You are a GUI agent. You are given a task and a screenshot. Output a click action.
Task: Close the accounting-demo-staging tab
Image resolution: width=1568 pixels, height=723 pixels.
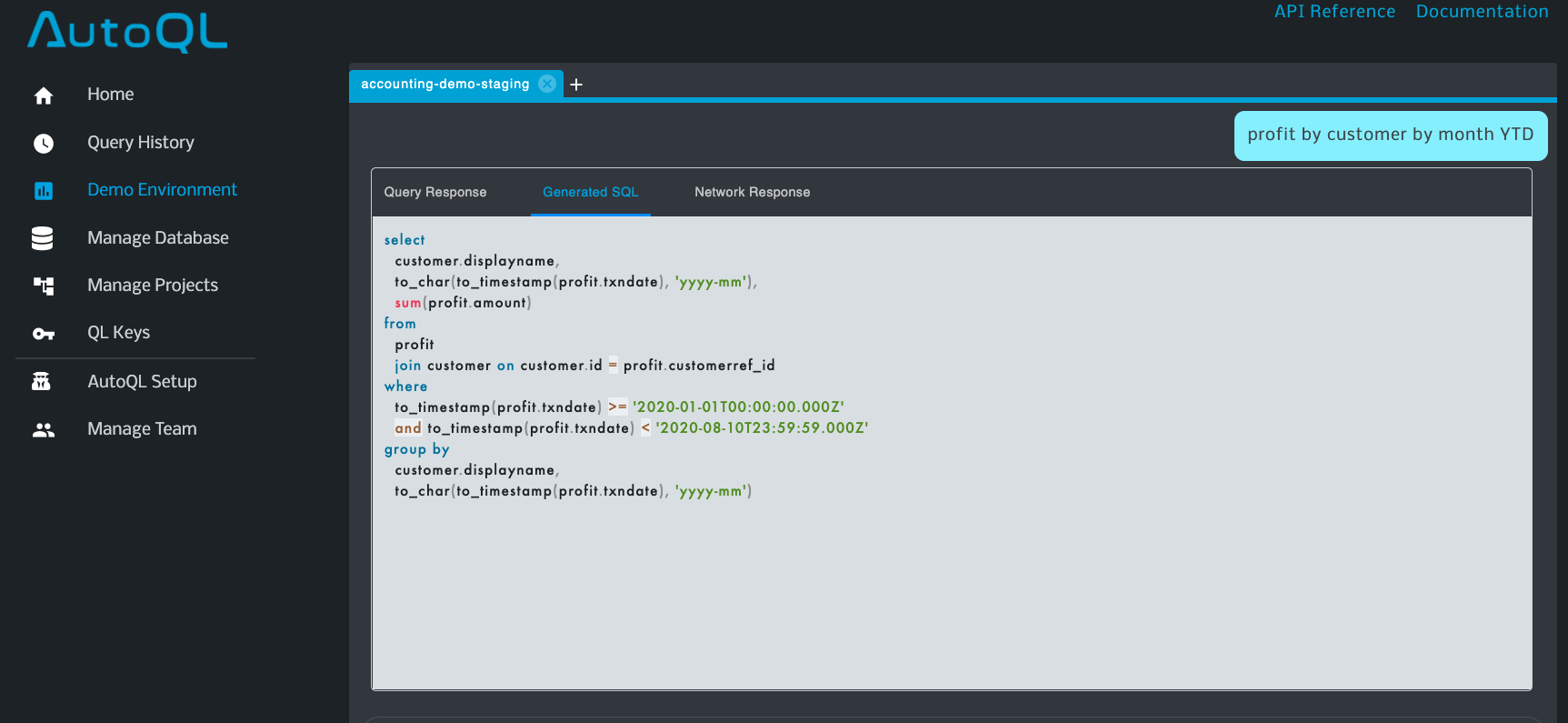coord(547,84)
